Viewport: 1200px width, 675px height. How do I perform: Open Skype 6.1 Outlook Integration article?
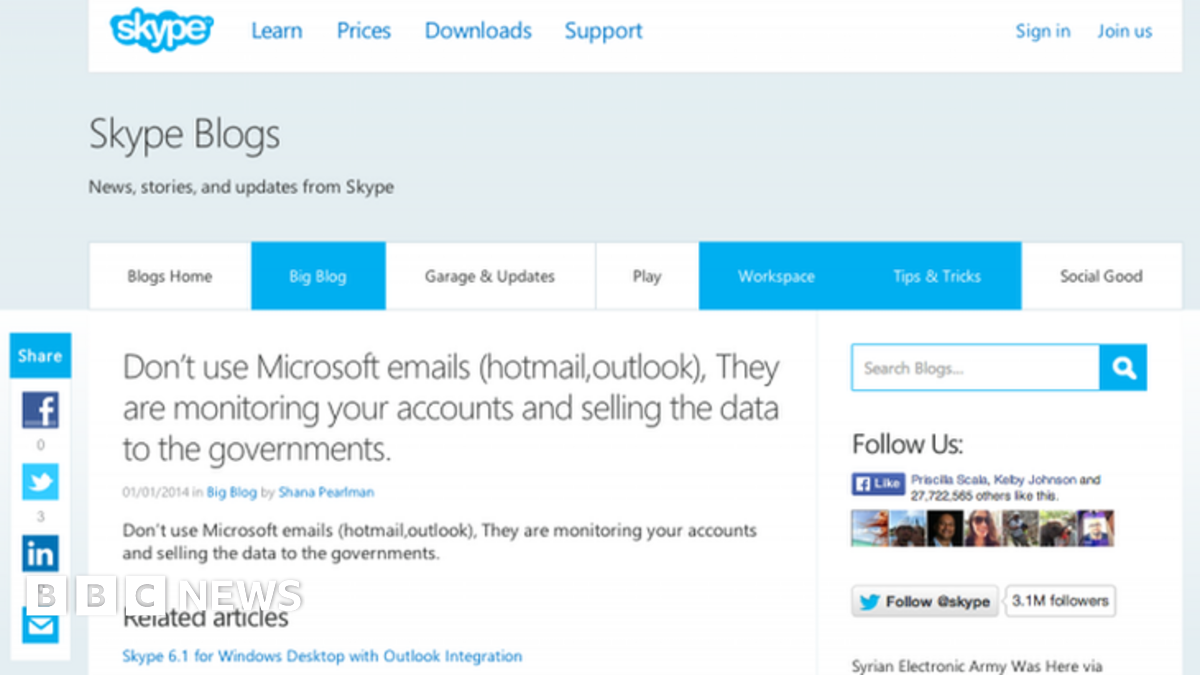(x=322, y=656)
